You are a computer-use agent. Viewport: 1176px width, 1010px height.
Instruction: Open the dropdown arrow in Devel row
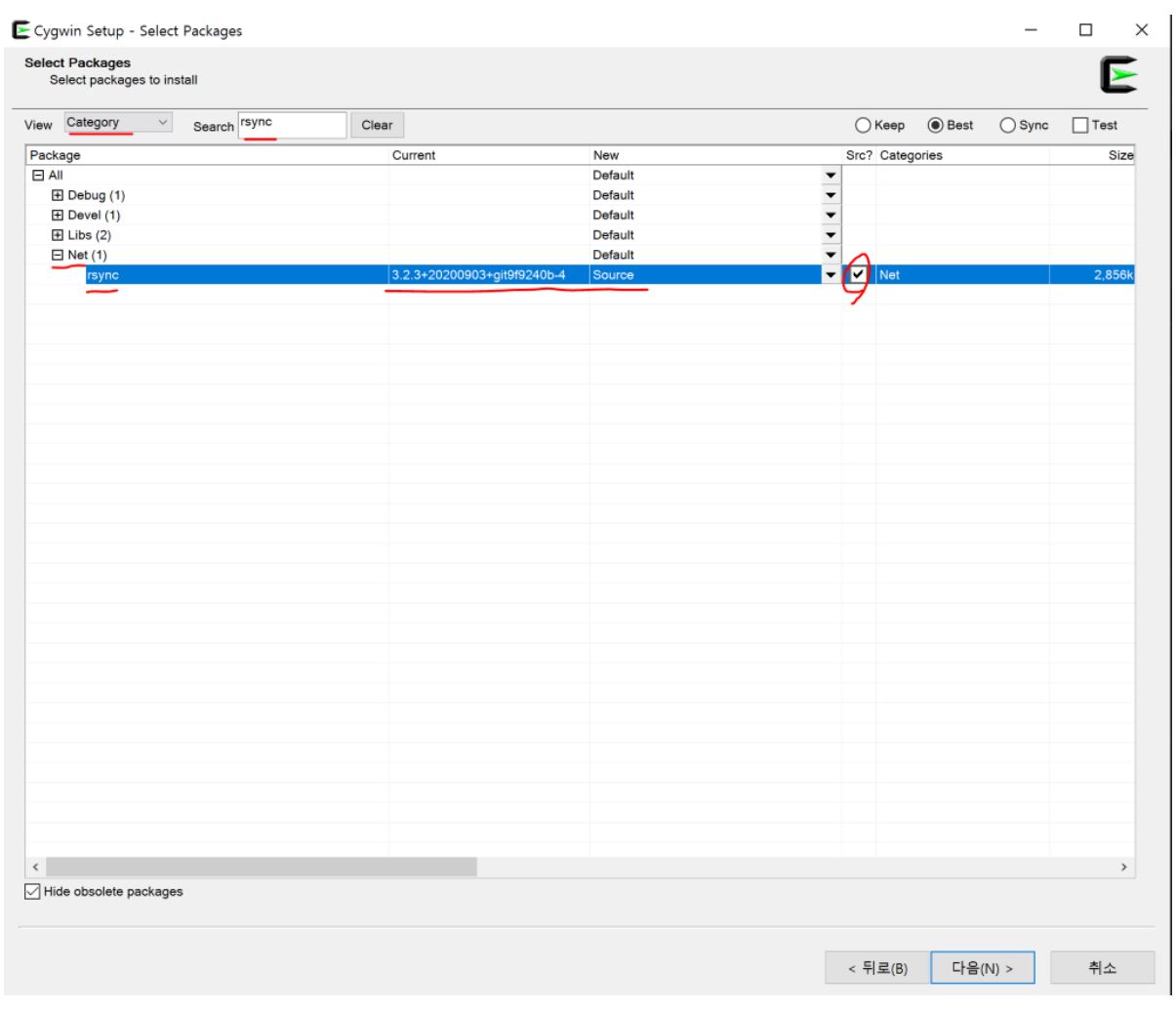(x=831, y=215)
